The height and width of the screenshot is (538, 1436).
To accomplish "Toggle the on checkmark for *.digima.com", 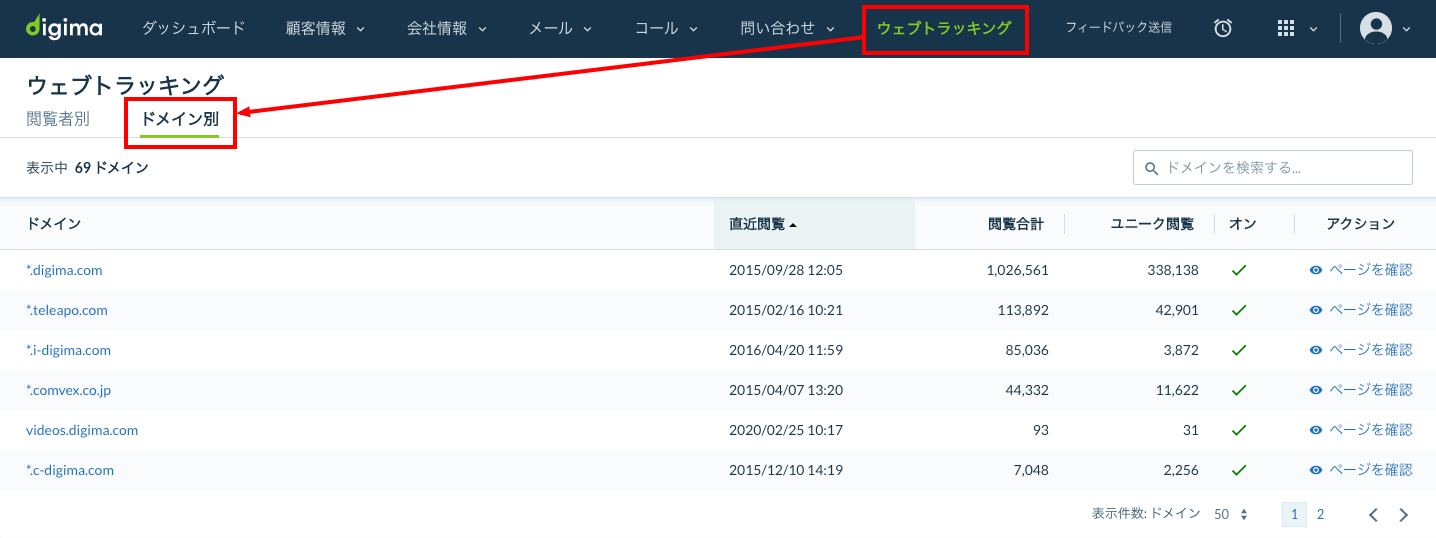I will (x=1239, y=270).
